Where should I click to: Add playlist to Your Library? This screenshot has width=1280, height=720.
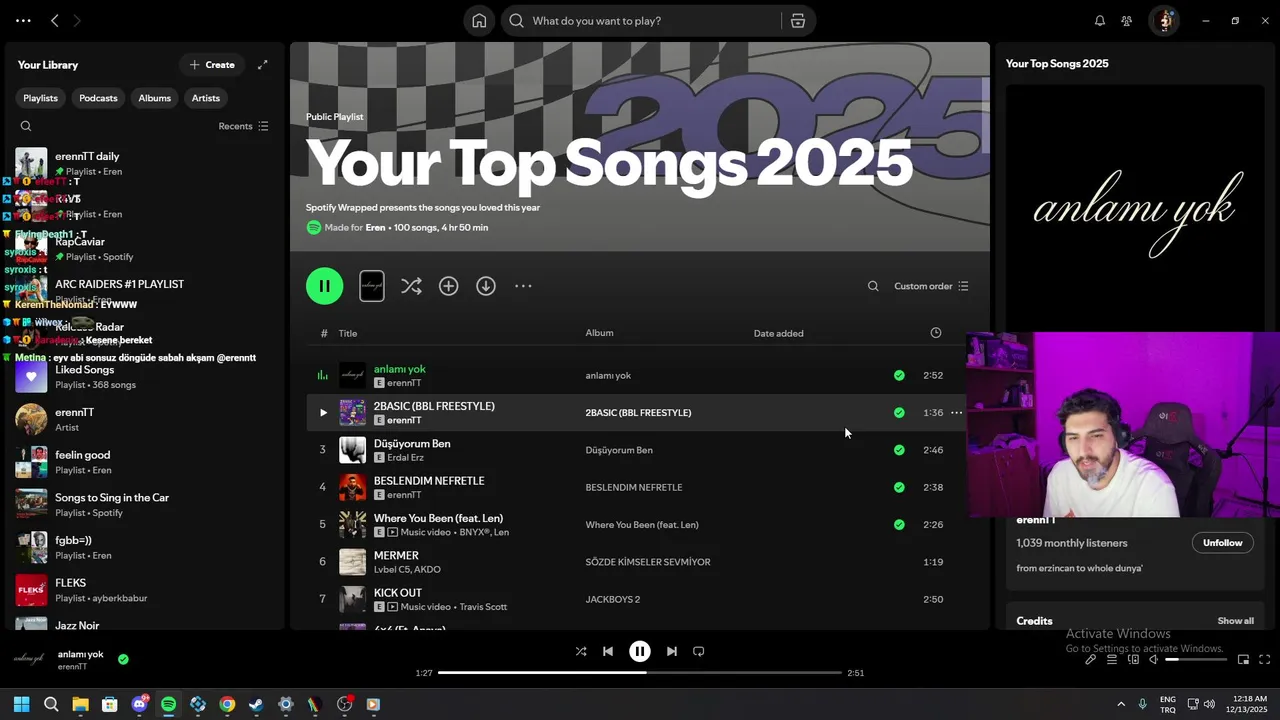[449, 286]
